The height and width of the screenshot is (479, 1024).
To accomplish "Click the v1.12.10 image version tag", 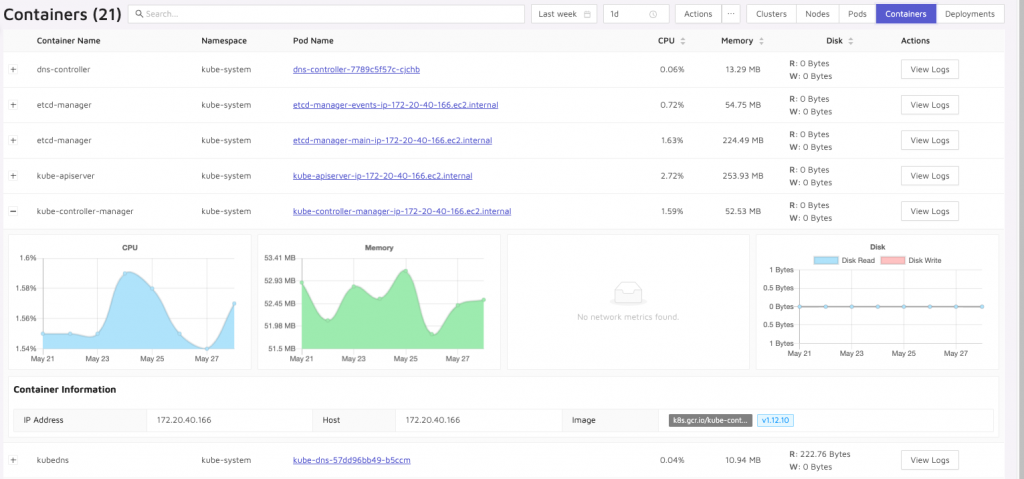I will (775, 420).
